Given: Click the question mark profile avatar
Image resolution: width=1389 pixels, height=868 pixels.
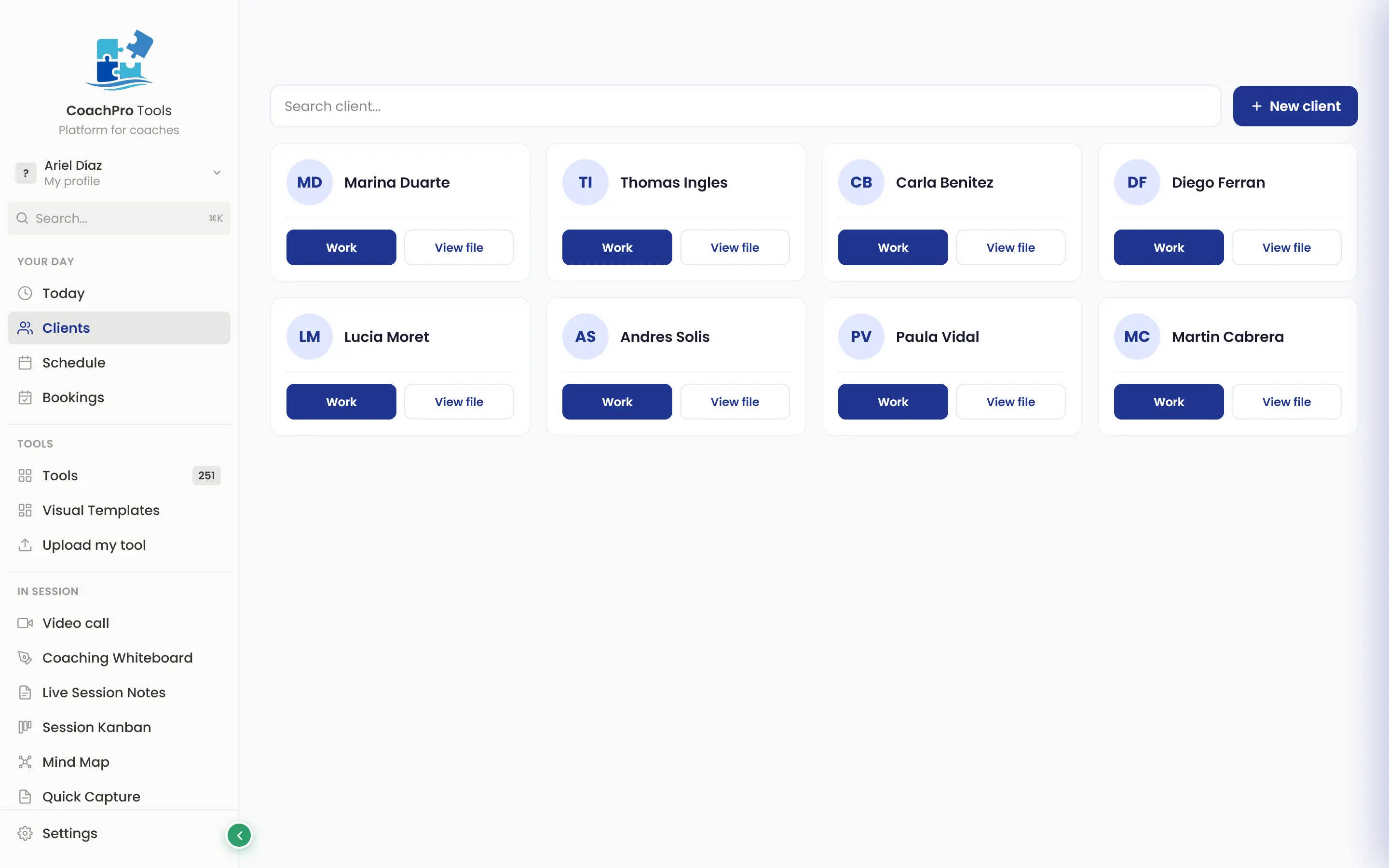Looking at the screenshot, I should point(26,173).
